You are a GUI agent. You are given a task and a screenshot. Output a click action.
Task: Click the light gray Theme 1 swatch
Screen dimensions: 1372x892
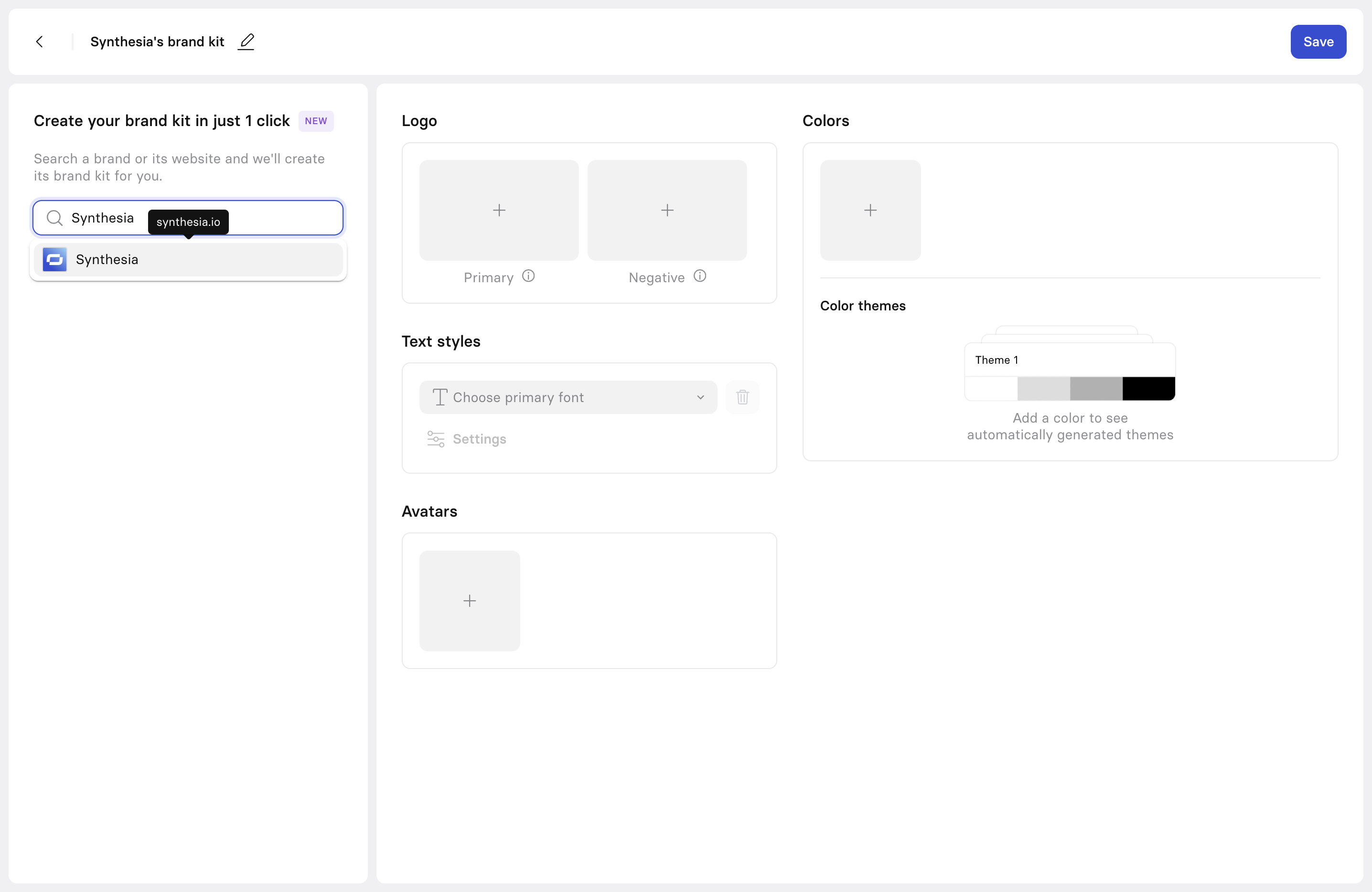1043,388
